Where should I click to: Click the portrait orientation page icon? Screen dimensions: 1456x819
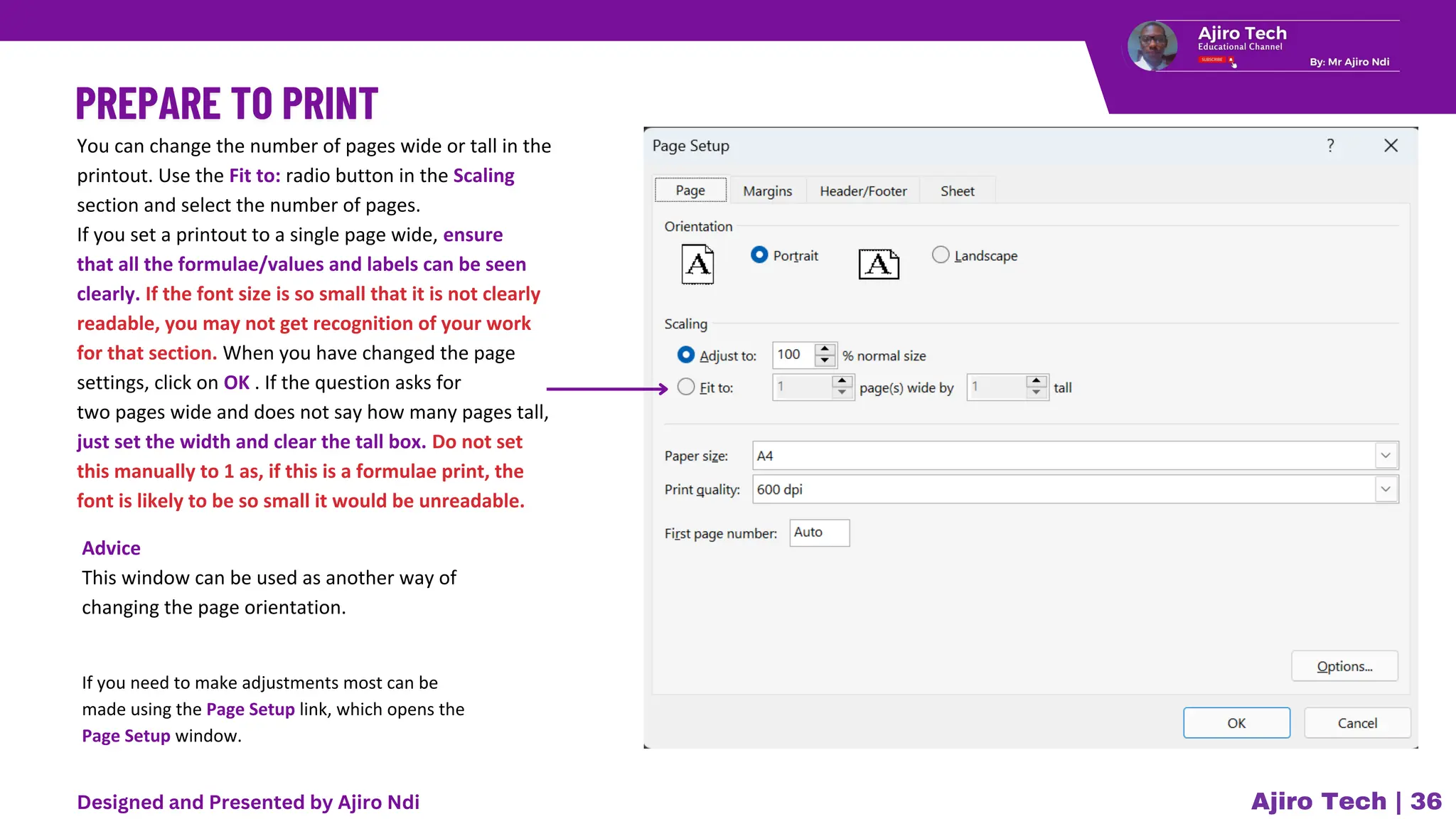[x=697, y=264]
